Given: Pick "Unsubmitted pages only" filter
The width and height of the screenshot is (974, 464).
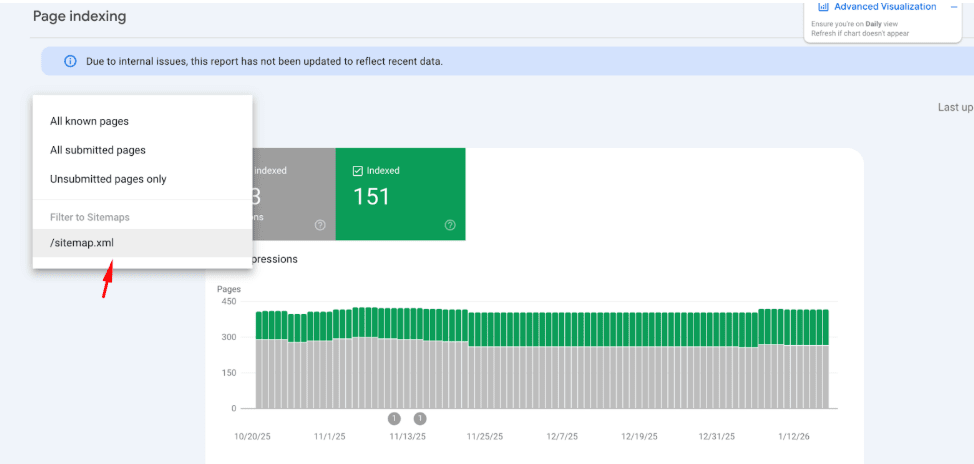Looking at the screenshot, I should [108, 179].
